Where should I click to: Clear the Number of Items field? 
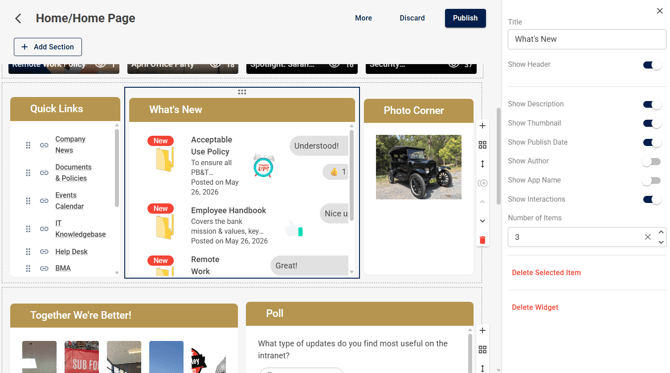tap(647, 237)
